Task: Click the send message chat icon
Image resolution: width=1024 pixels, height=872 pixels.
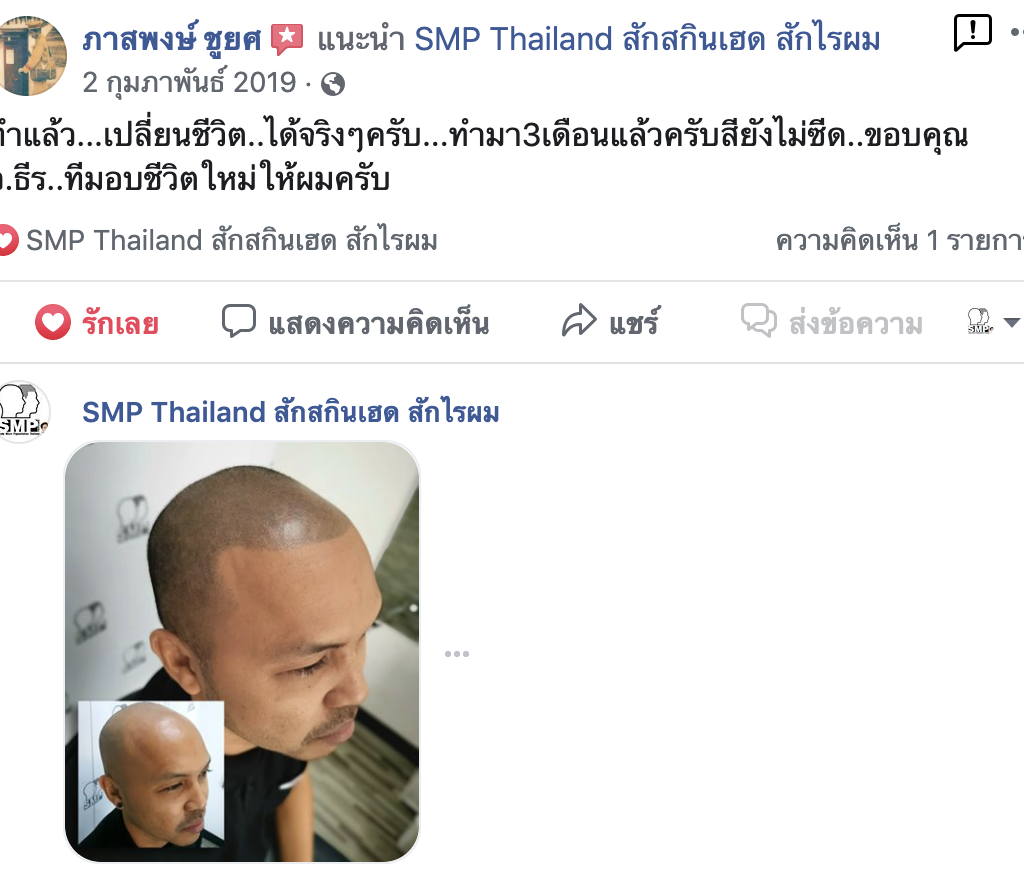Action: click(x=759, y=320)
